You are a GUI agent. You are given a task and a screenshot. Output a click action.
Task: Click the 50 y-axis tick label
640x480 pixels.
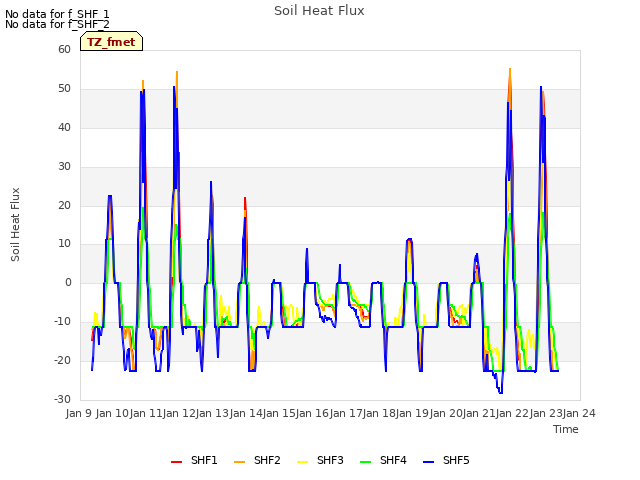[x=64, y=88]
